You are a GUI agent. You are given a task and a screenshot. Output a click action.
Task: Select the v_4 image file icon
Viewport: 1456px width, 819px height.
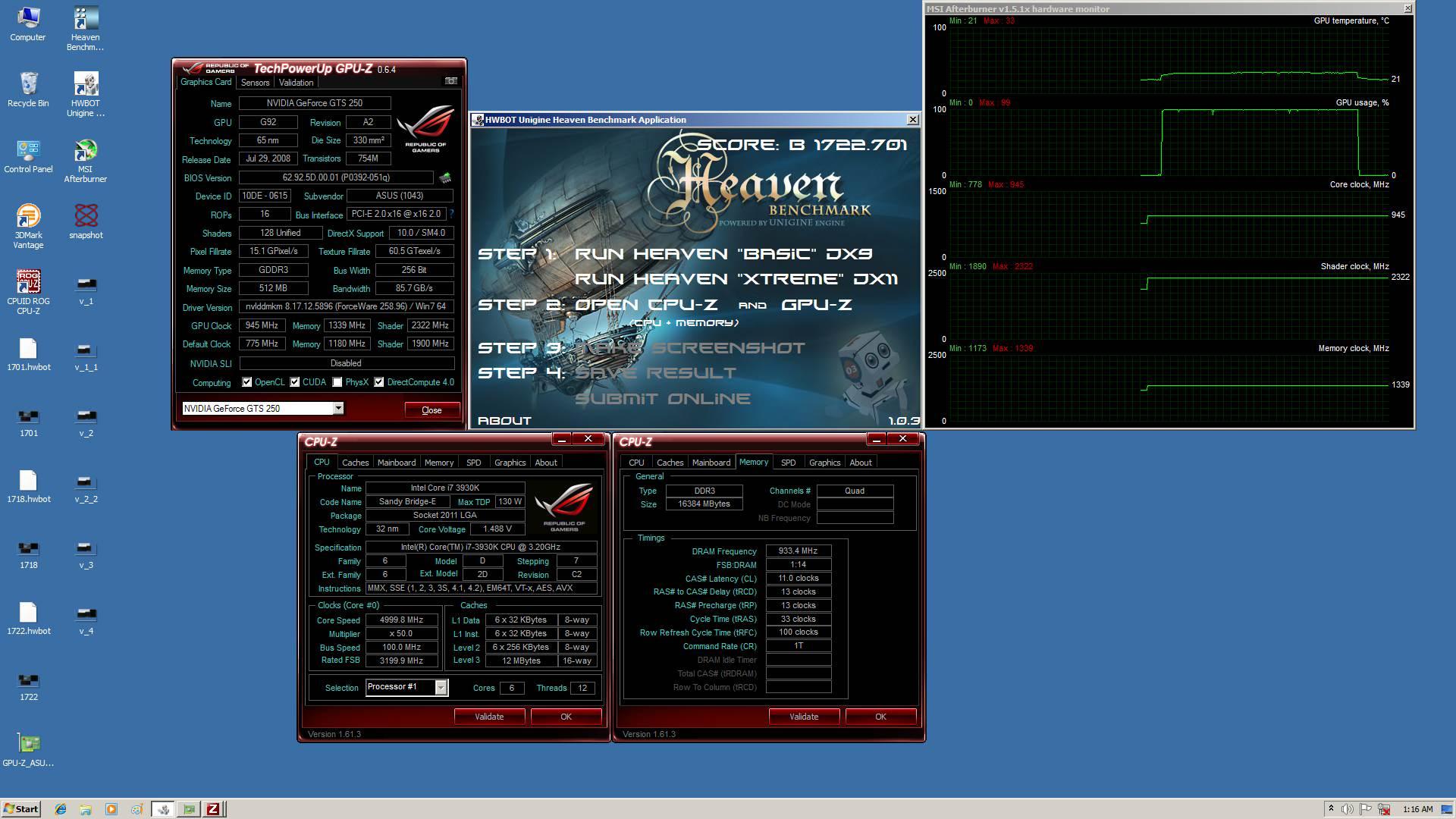tap(86, 620)
